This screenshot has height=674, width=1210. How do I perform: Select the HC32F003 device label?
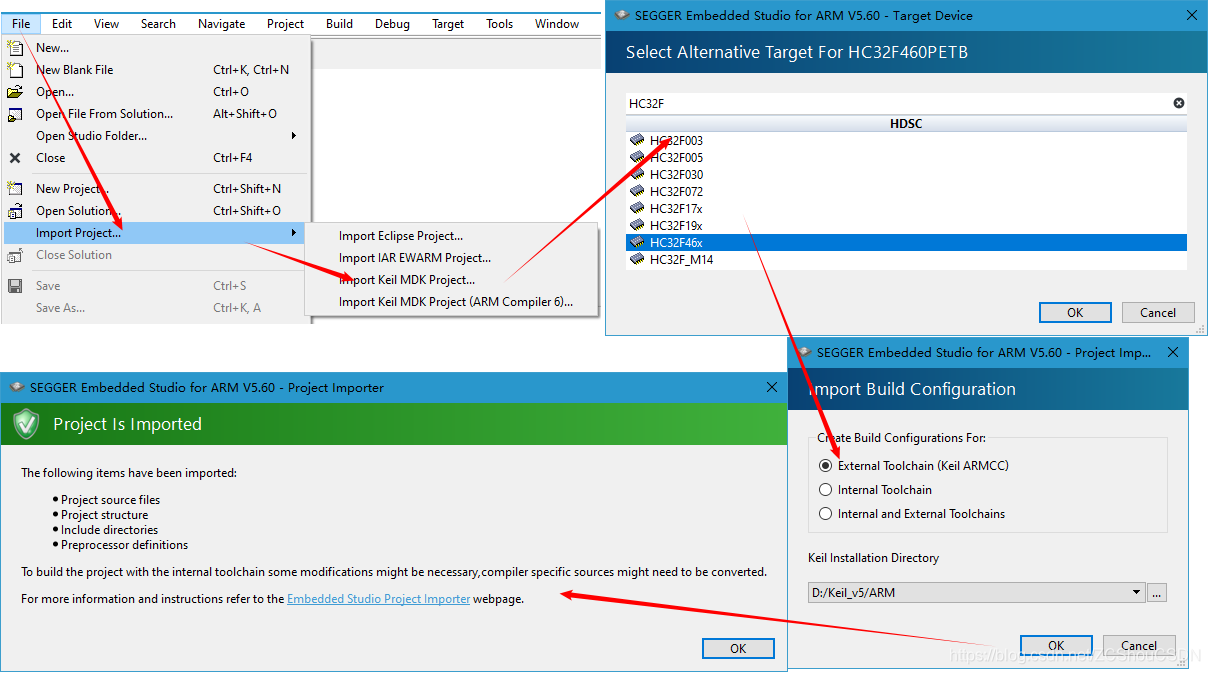[x=676, y=141]
